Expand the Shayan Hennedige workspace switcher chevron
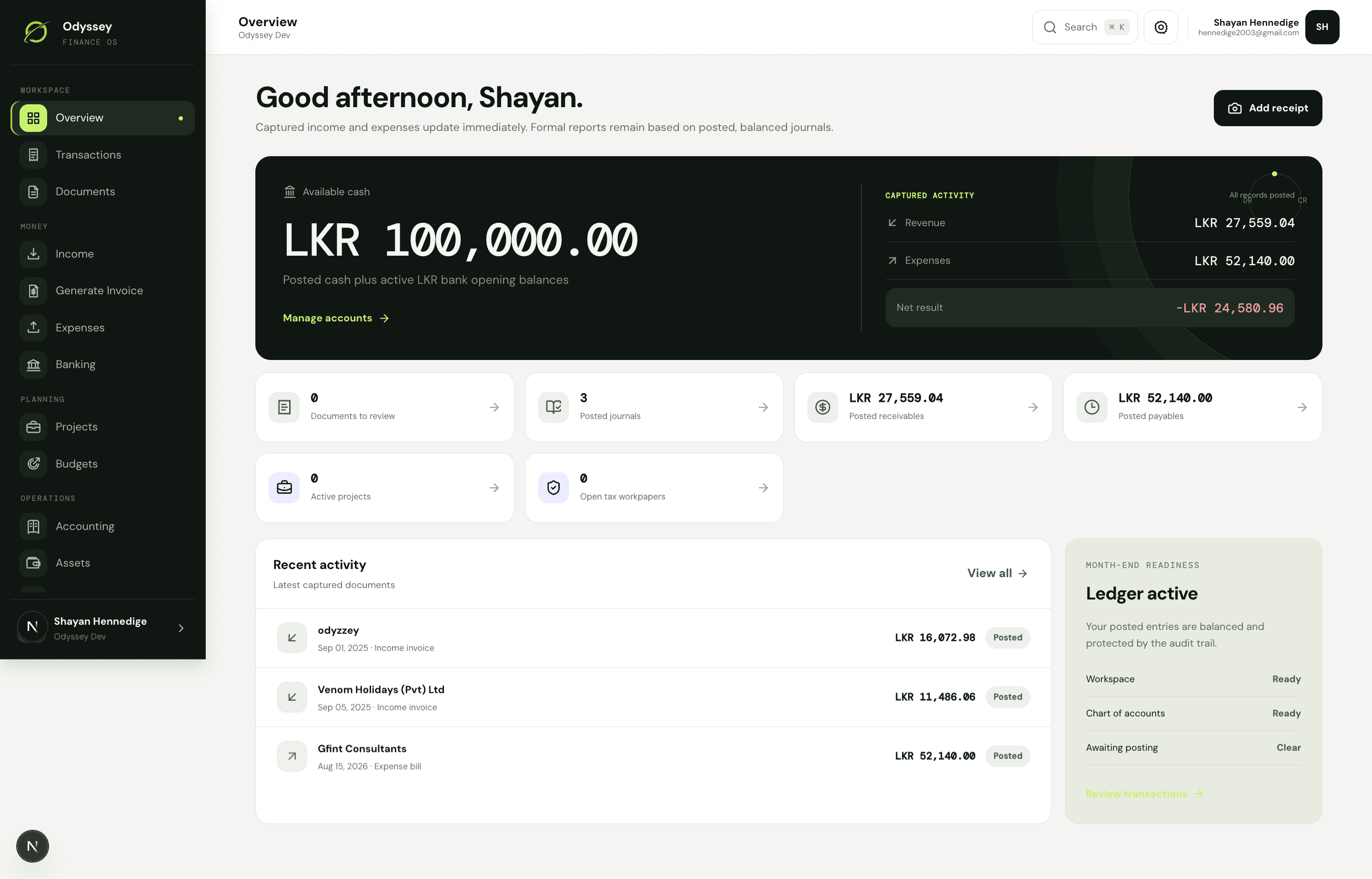The height and width of the screenshot is (879, 1372). pos(181,628)
